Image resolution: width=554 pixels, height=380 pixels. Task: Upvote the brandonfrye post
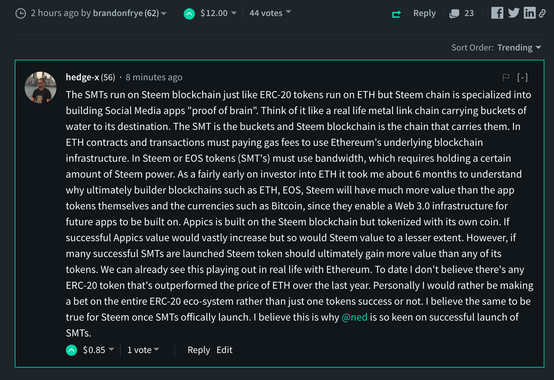(189, 14)
